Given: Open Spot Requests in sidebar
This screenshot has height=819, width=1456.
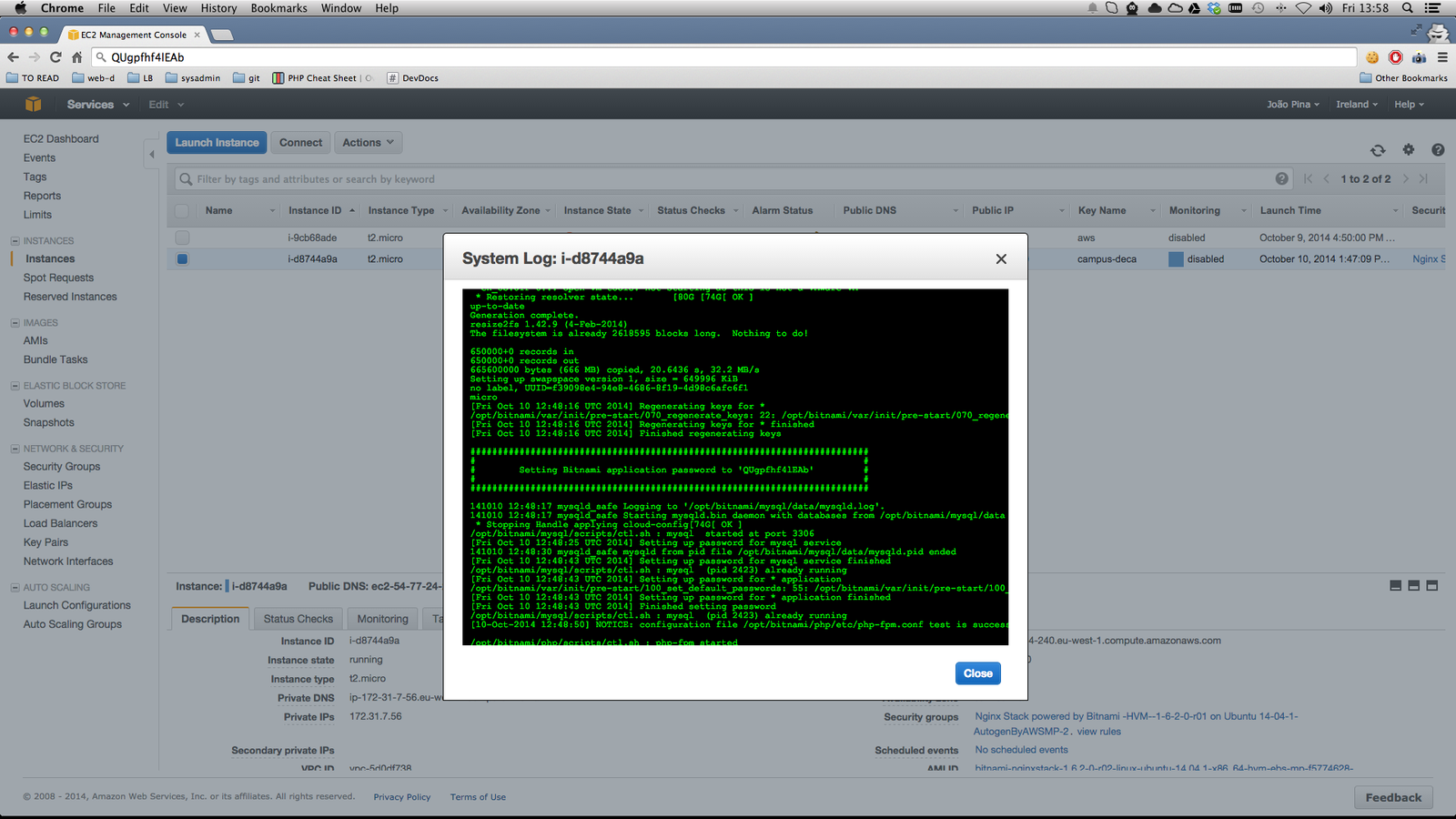Looking at the screenshot, I should [x=58, y=278].
